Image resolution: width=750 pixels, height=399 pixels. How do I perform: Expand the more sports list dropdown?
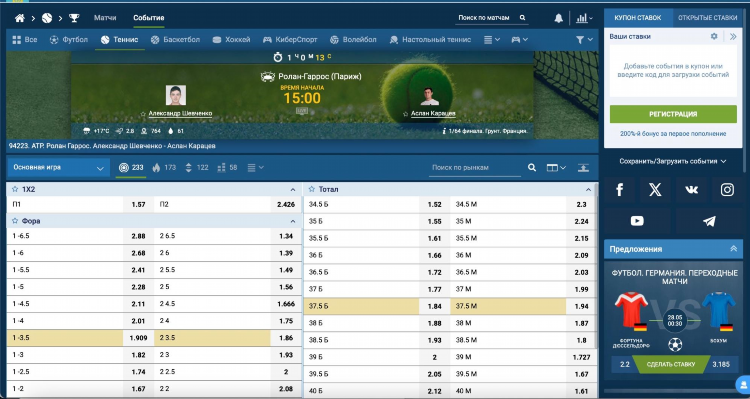492,40
